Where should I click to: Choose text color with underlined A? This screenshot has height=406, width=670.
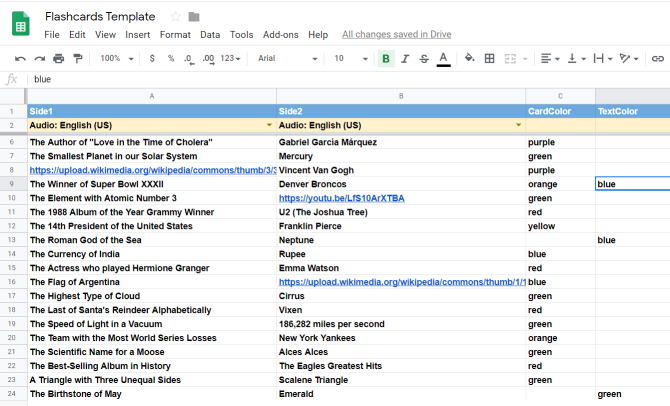click(x=443, y=59)
